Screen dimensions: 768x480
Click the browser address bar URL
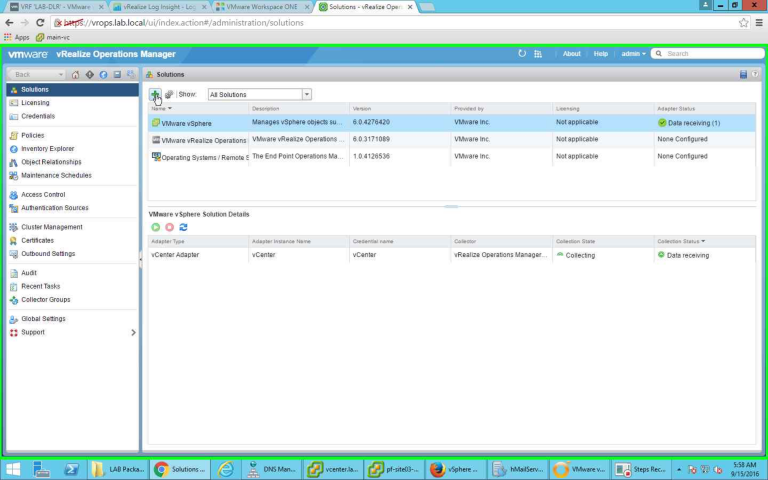184,23
